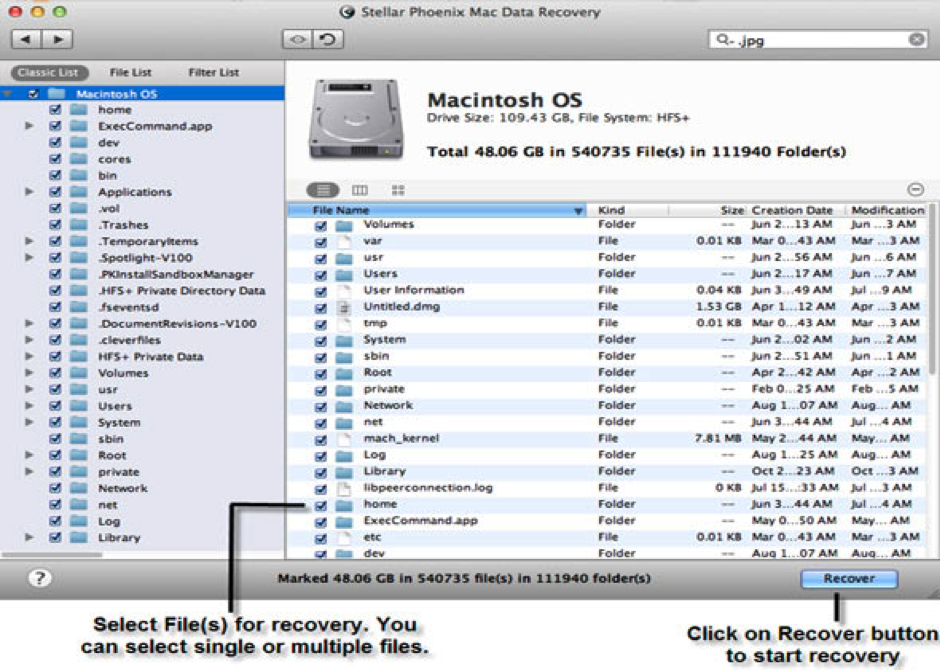Clear the .jpg search text
941x671 pixels.
916,40
